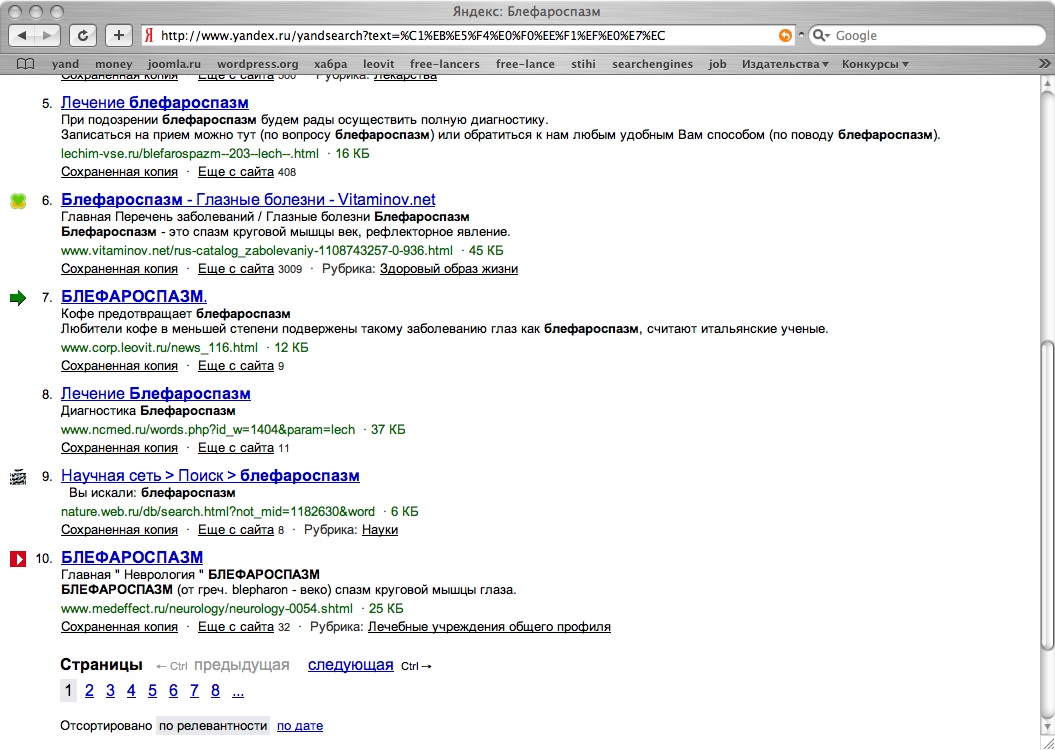Open rubric 'Лечебные учреждения общего профиля'
The width and height of the screenshot is (1055, 750).
[x=489, y=627]
